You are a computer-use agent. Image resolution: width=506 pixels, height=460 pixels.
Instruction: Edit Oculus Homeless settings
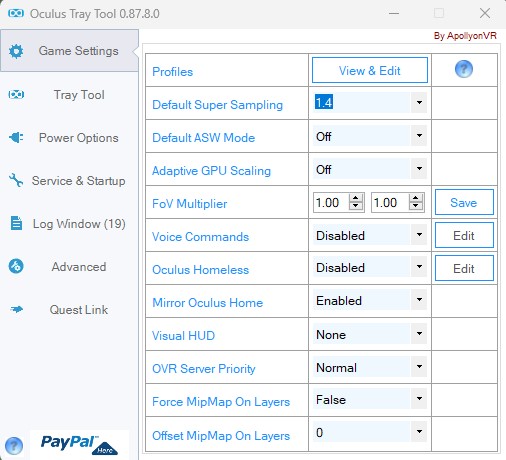click(x=464, y=268)
